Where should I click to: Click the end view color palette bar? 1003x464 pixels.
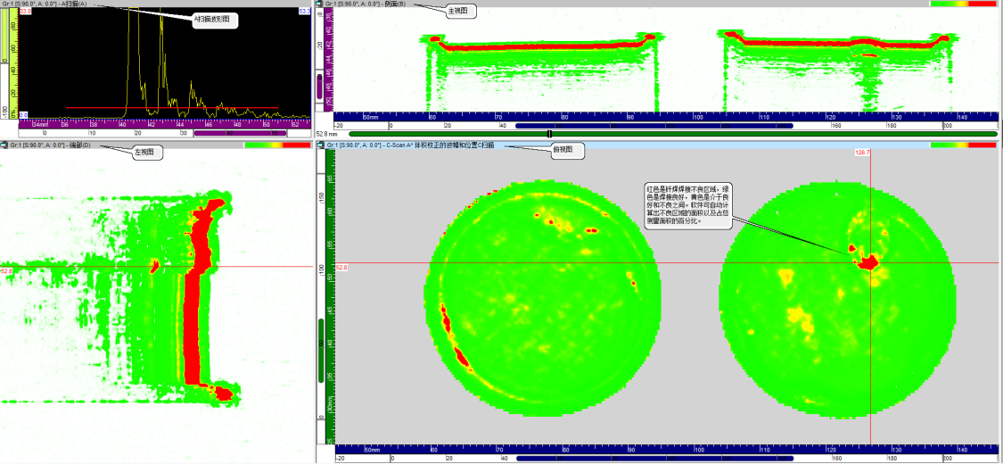277,145
